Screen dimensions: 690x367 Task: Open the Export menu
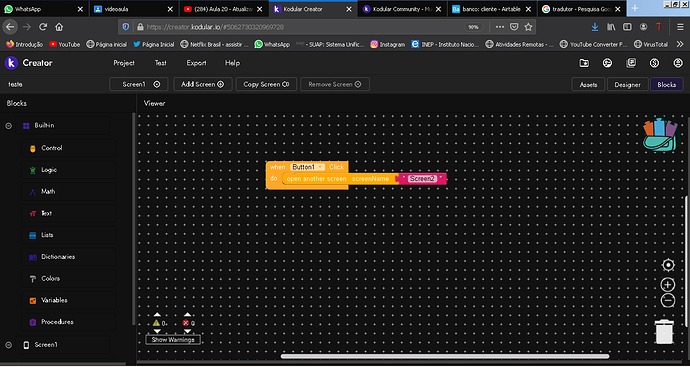[x=196, y=63]
